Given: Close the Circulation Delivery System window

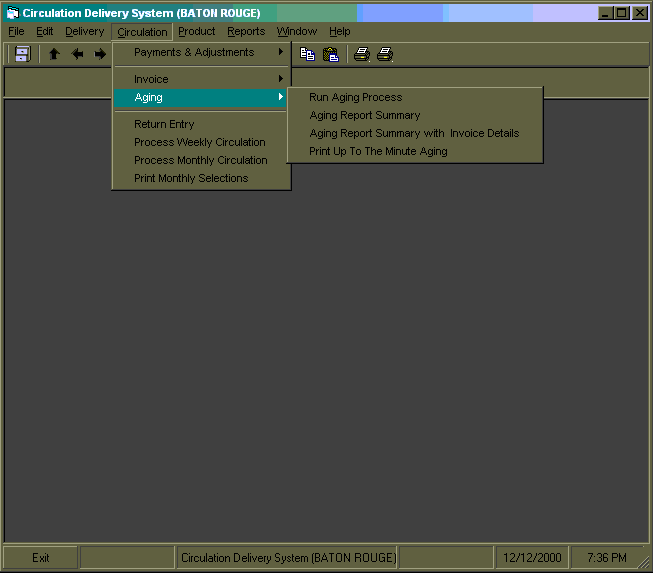Looking at the screenshot, I should pos(639,13).
